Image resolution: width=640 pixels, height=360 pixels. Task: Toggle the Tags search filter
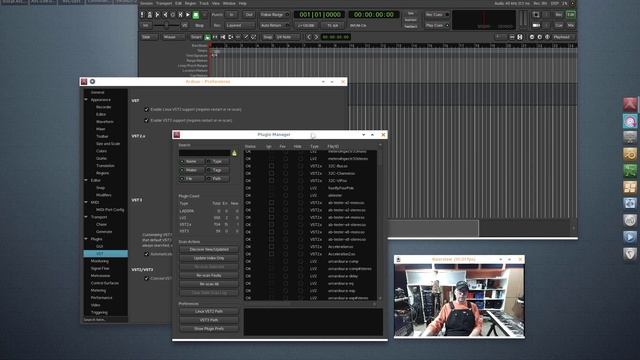click(217, 170)
